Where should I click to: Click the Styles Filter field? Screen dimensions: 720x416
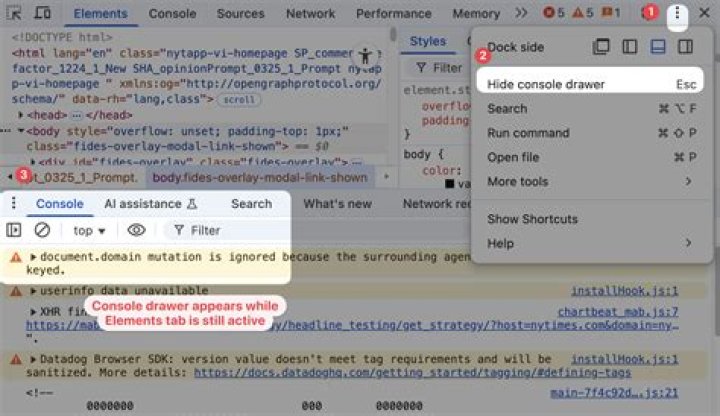[441, 68]
